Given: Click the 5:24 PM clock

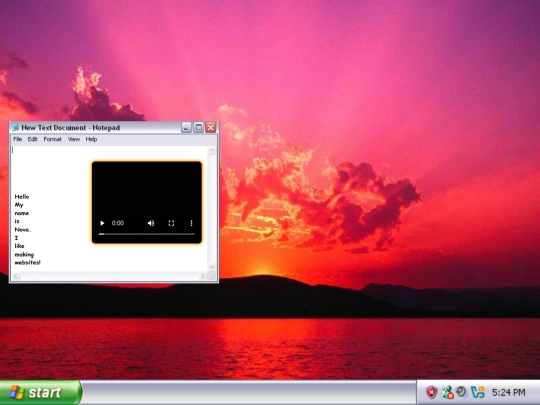Looking at the screenshot, I should tap(508, 392).
